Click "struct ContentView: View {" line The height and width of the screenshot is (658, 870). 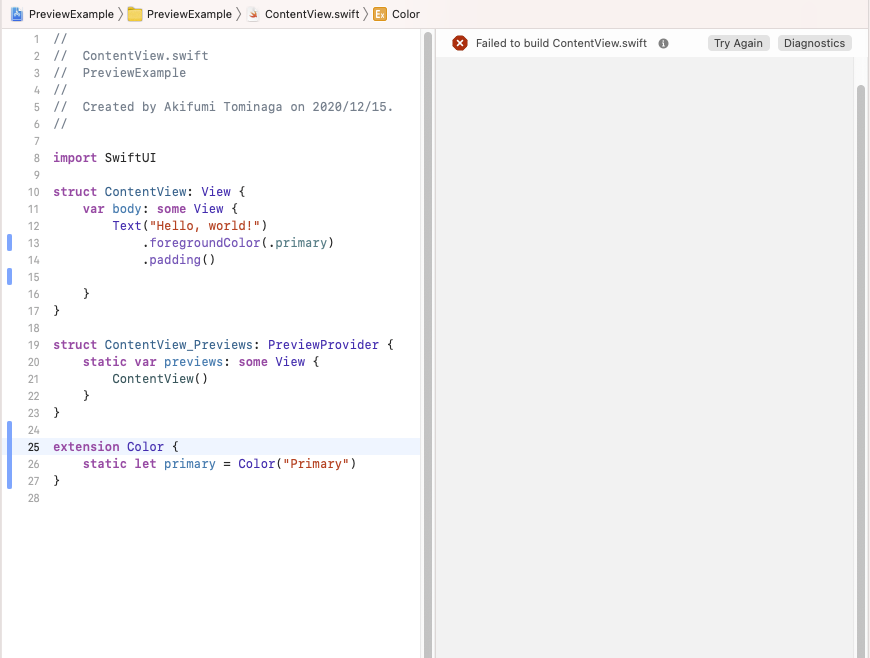pos(149,192)
